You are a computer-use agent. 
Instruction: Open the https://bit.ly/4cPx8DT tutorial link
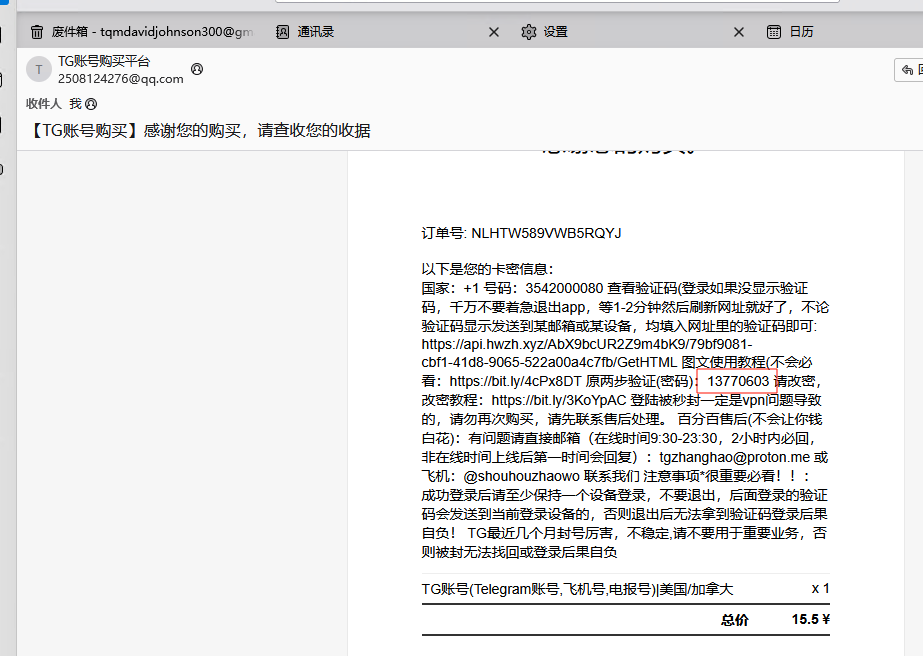[515, 382]
